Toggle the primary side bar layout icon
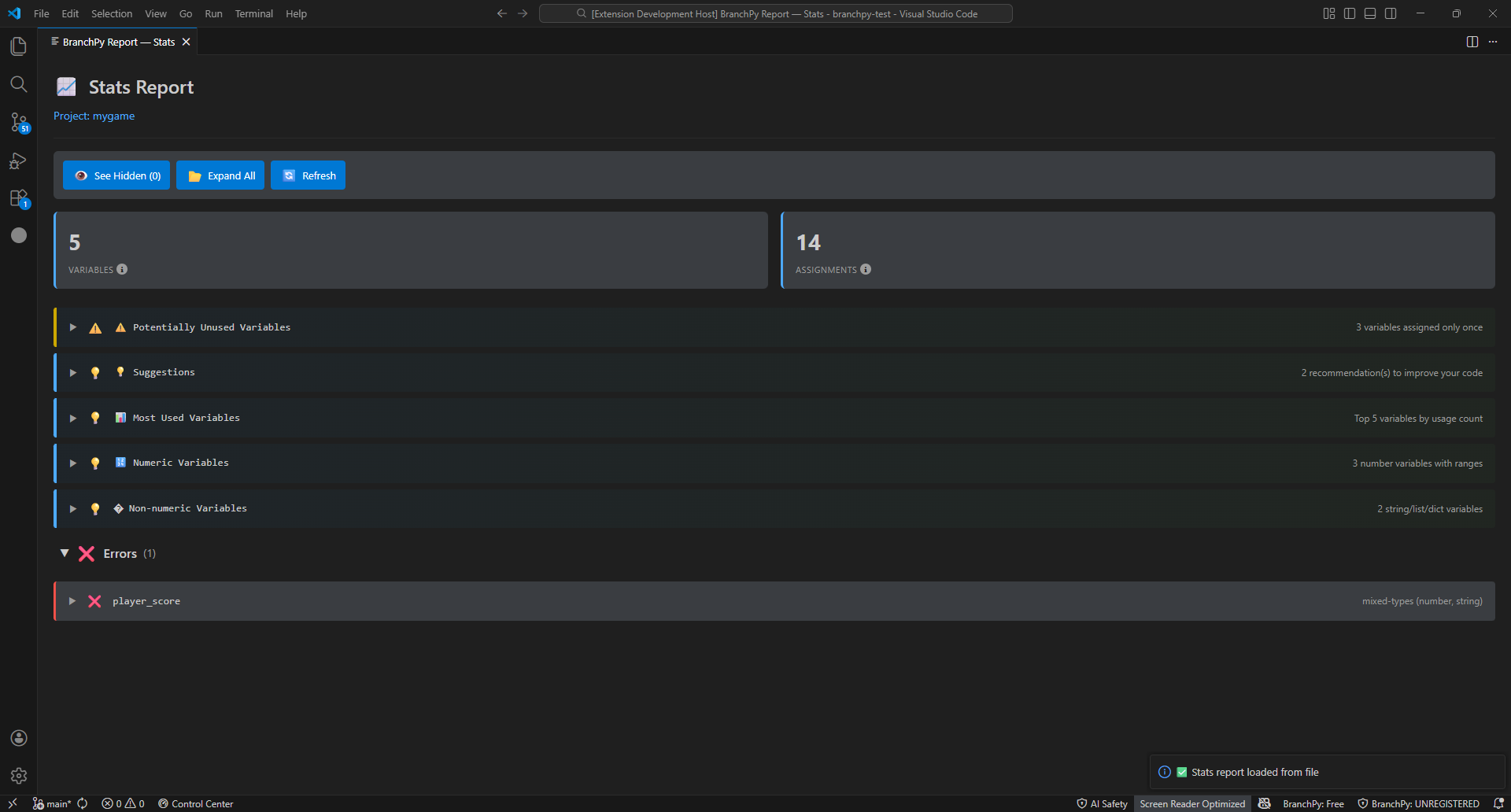This screenshot has height=812, width=1511. tap(1350, 13)
